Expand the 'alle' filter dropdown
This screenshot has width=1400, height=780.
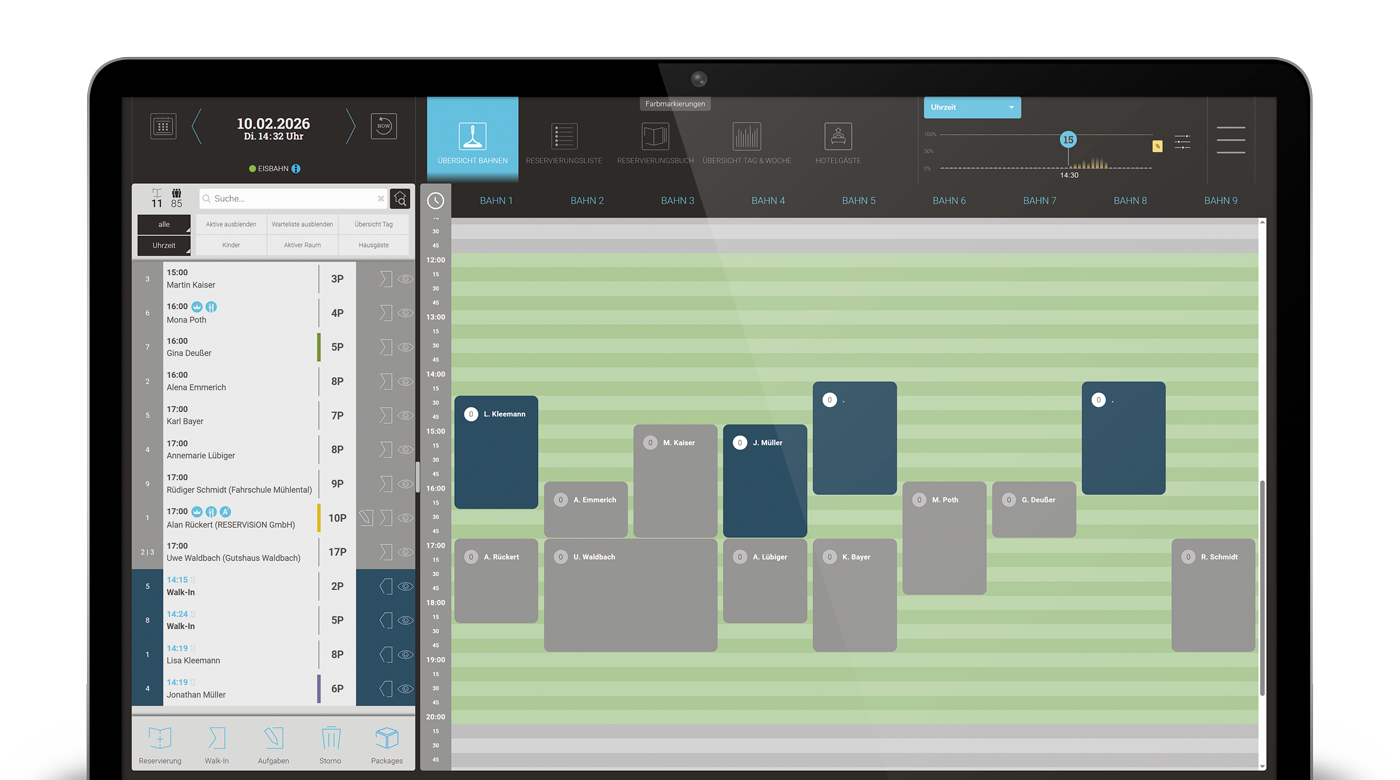[164, 225]
